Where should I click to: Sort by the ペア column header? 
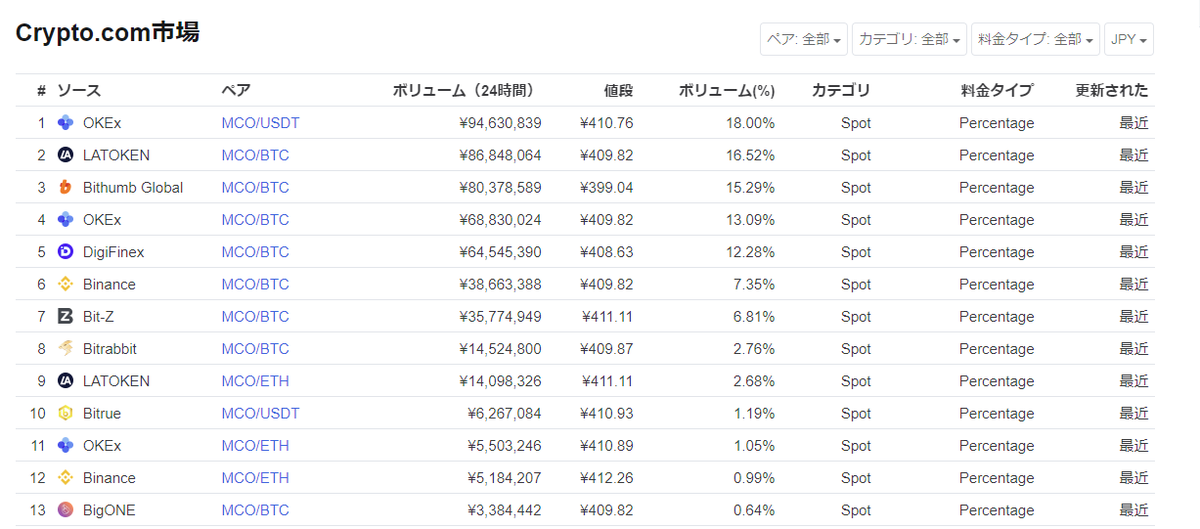click(x=236, y=90)
